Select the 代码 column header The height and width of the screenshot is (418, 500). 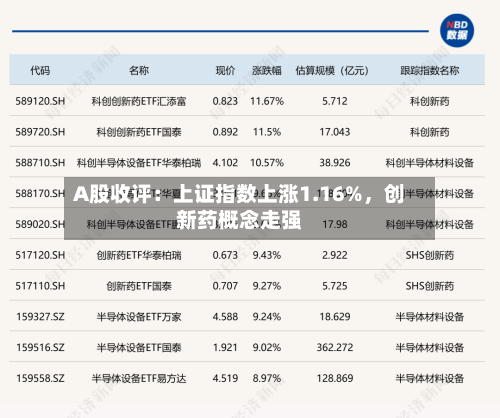40,70
